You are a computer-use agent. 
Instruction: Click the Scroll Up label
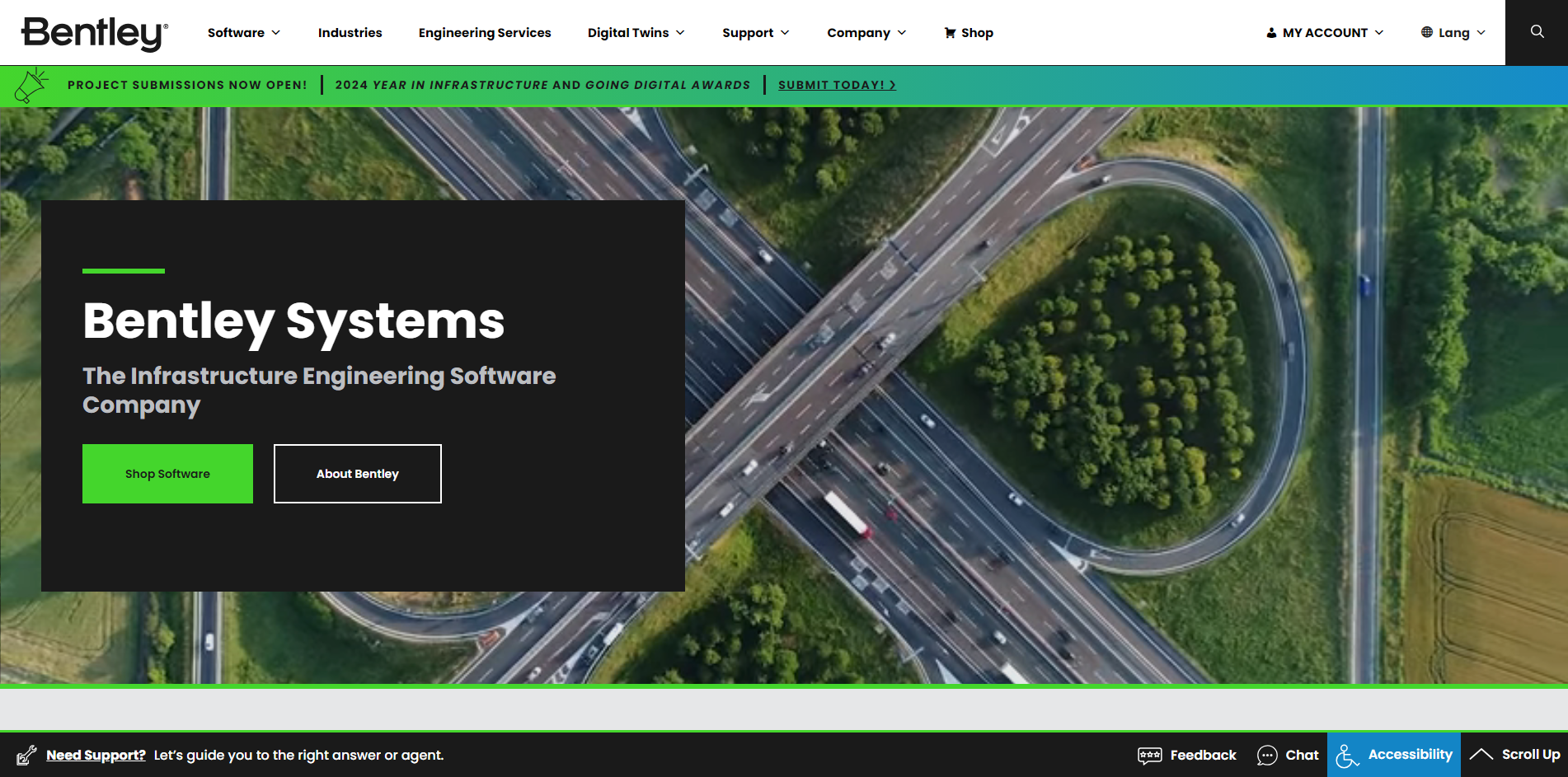tap(1531, 755)
